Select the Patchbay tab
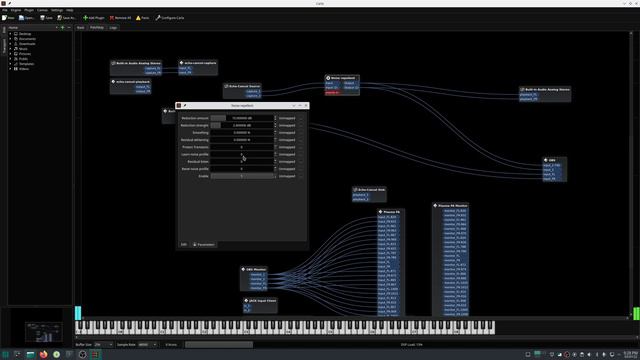The width and height of the screenshot is (640, 360). pyautogui.click(x=97, y=27)
